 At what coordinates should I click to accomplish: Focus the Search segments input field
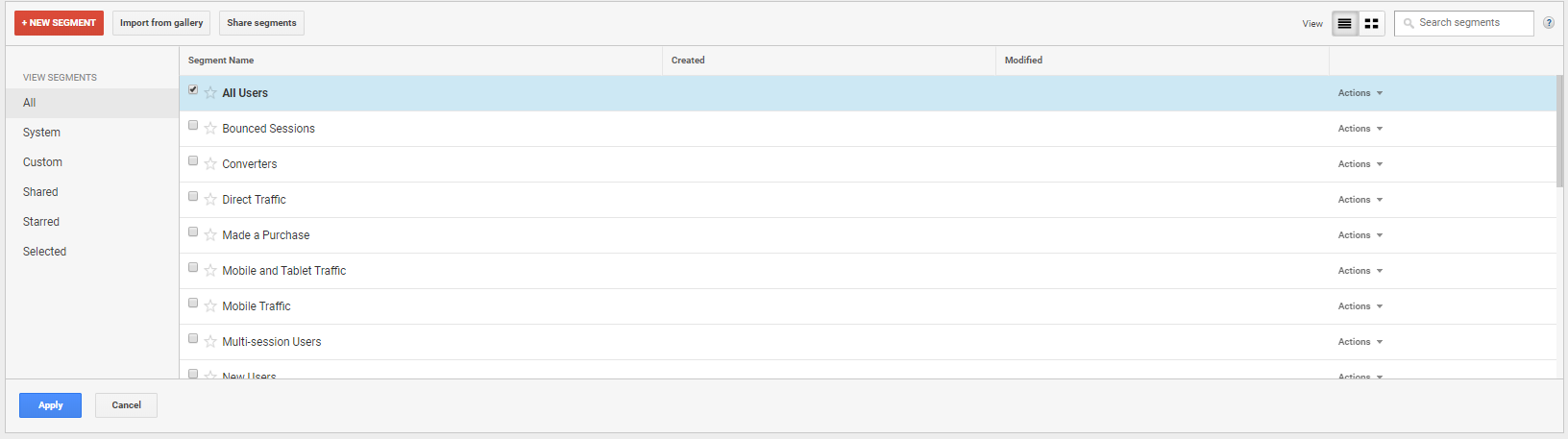coord(1472,23)
